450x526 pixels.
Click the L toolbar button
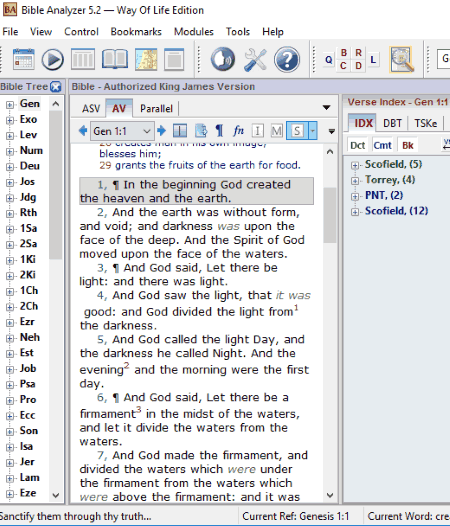pos(373,60)
